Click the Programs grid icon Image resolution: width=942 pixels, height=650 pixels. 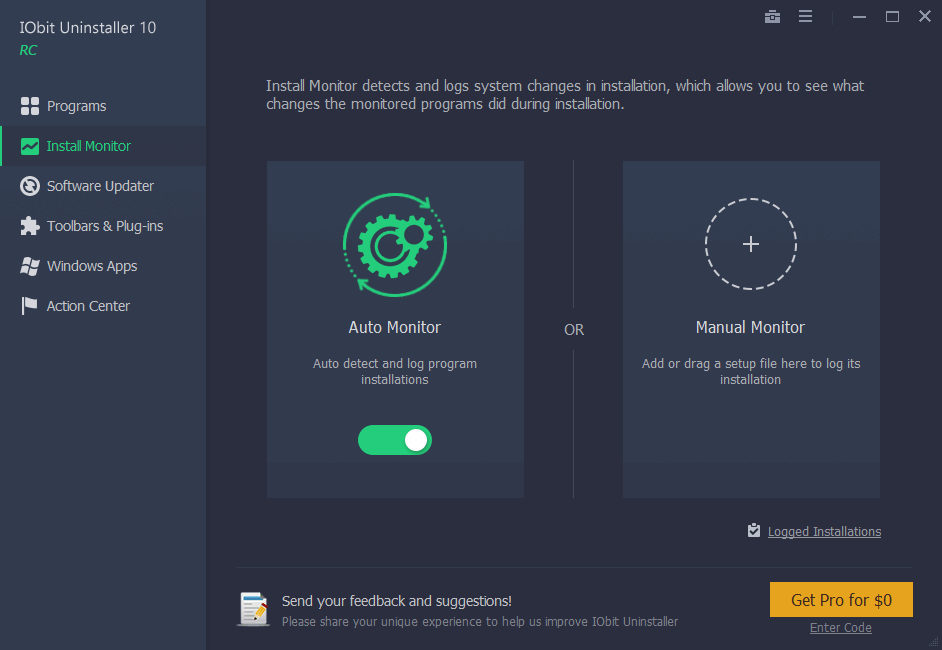[x=29, y=106]
